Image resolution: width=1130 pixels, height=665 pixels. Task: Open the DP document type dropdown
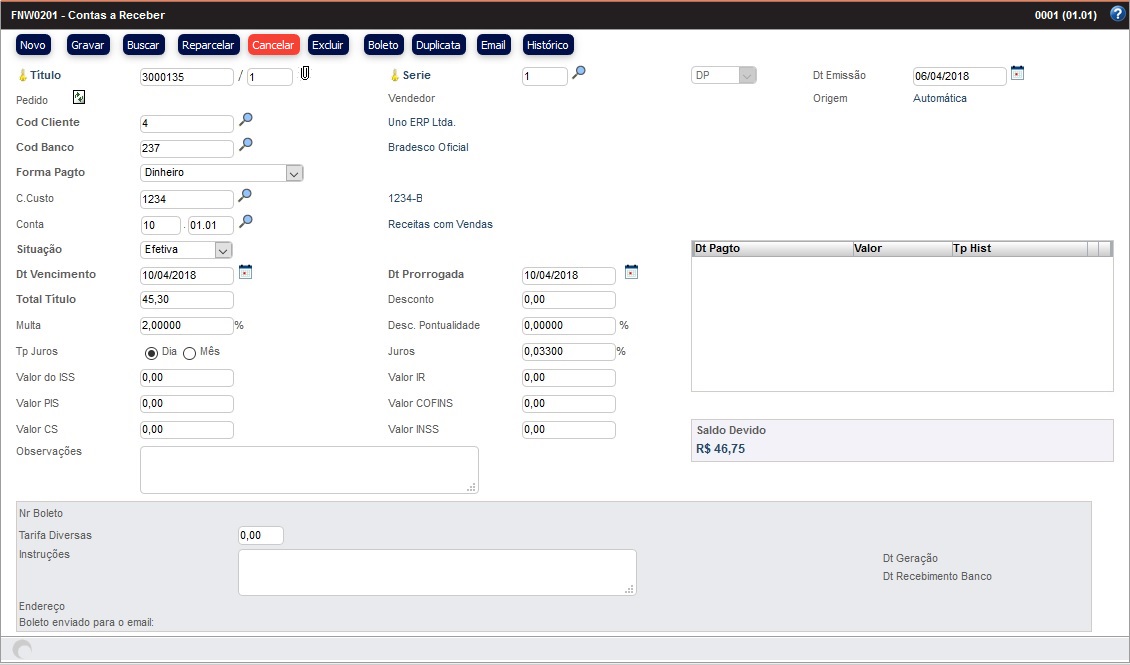(746, 76)
